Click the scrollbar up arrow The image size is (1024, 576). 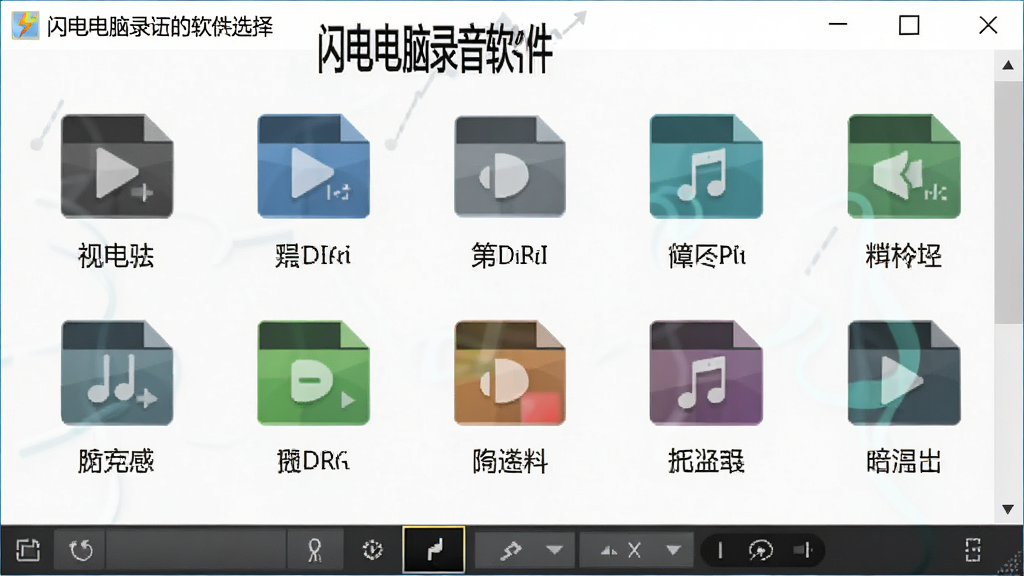[1008, 65]
